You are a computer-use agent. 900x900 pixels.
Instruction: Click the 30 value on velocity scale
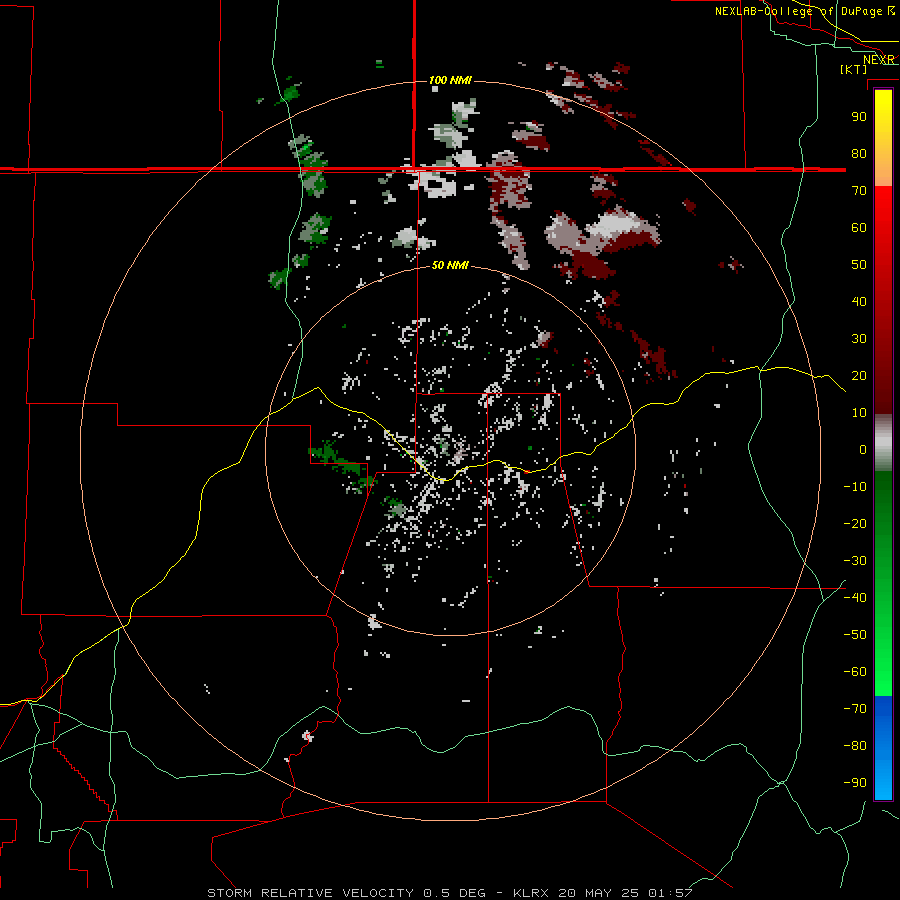click(859, 339)
